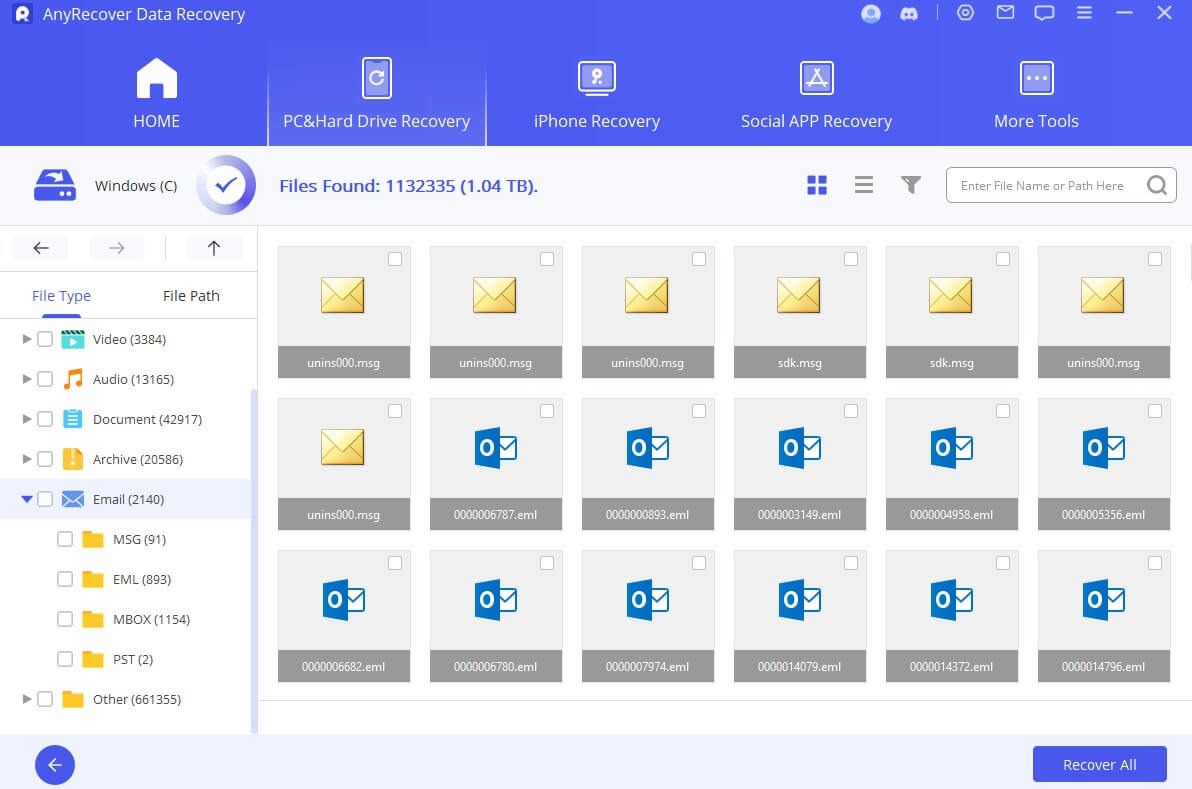Open the Discord community icon
This screenshot has height=789, width=1192.
click(909, 13)
